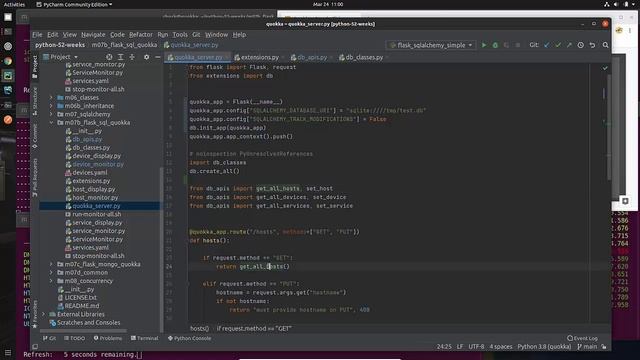640x360 pixels.
Task: Open the Window menu
Action: pos(216,35)
